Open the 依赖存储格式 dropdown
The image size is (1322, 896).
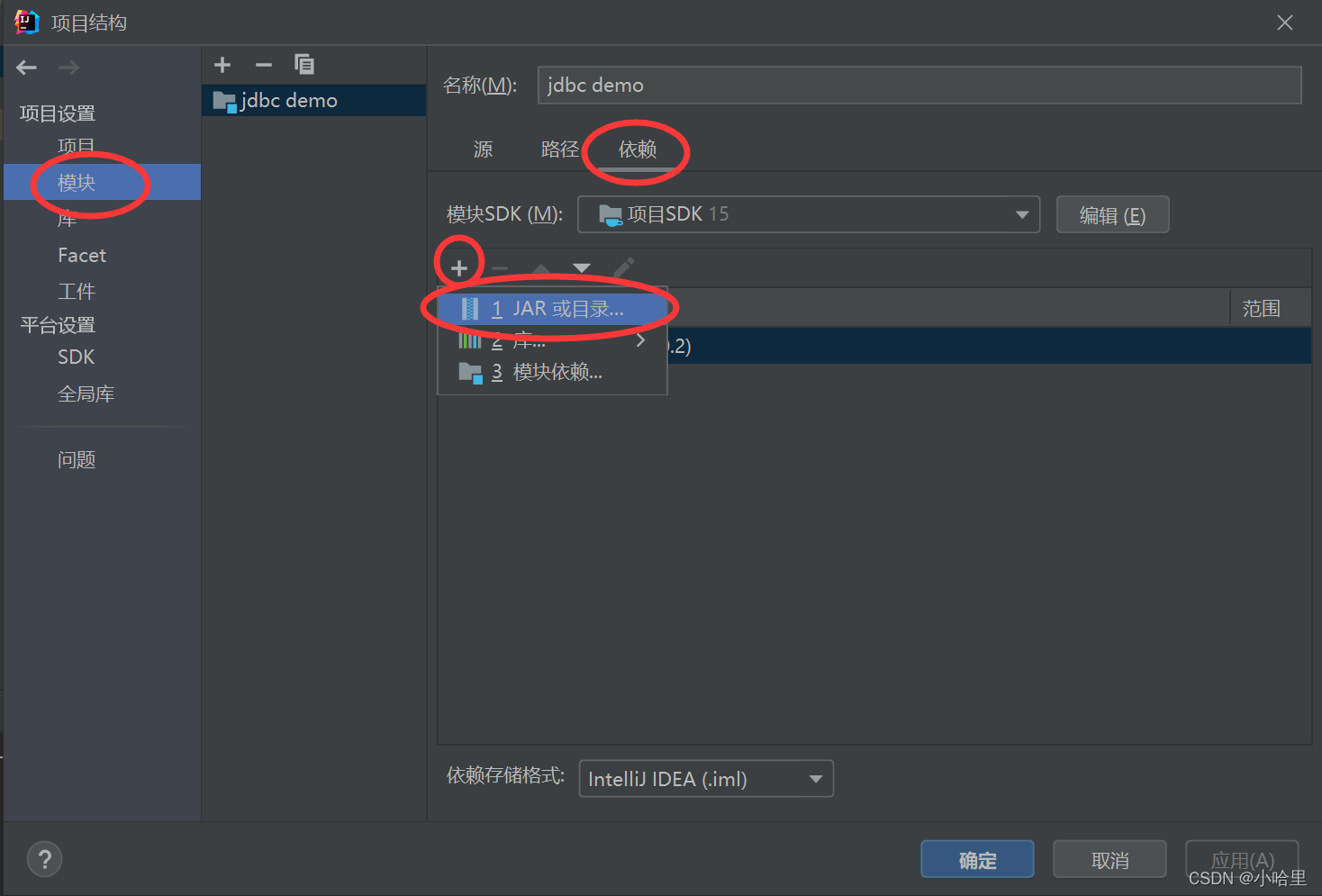click(x=706, y=779)
